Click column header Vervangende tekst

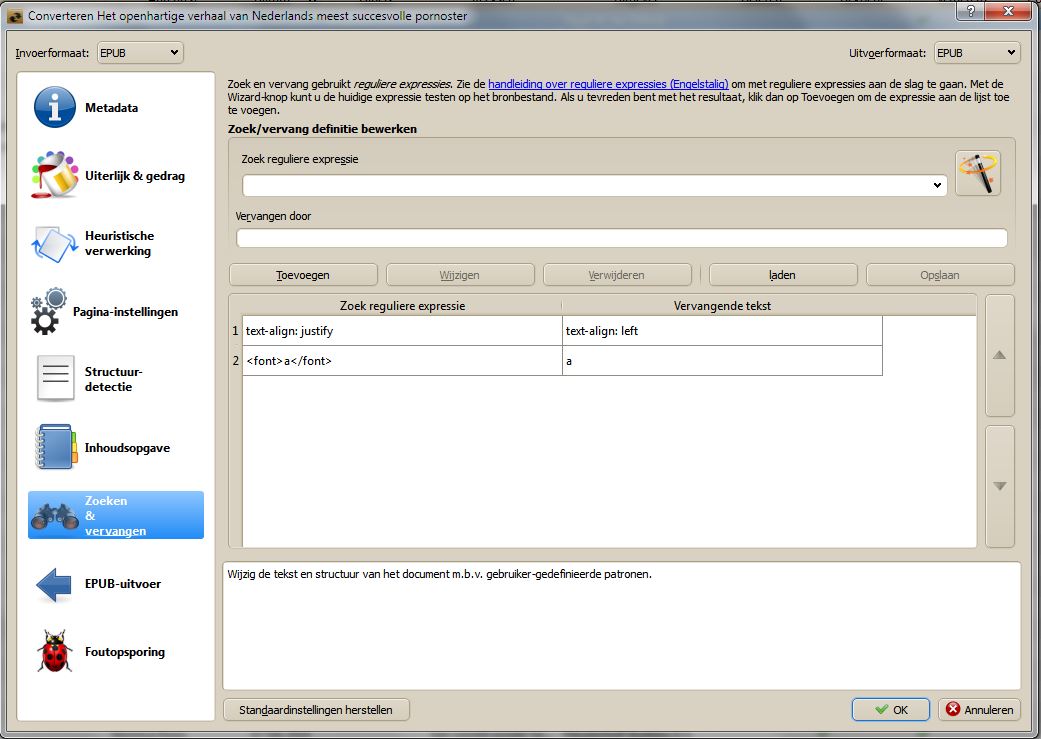point(722,305)
